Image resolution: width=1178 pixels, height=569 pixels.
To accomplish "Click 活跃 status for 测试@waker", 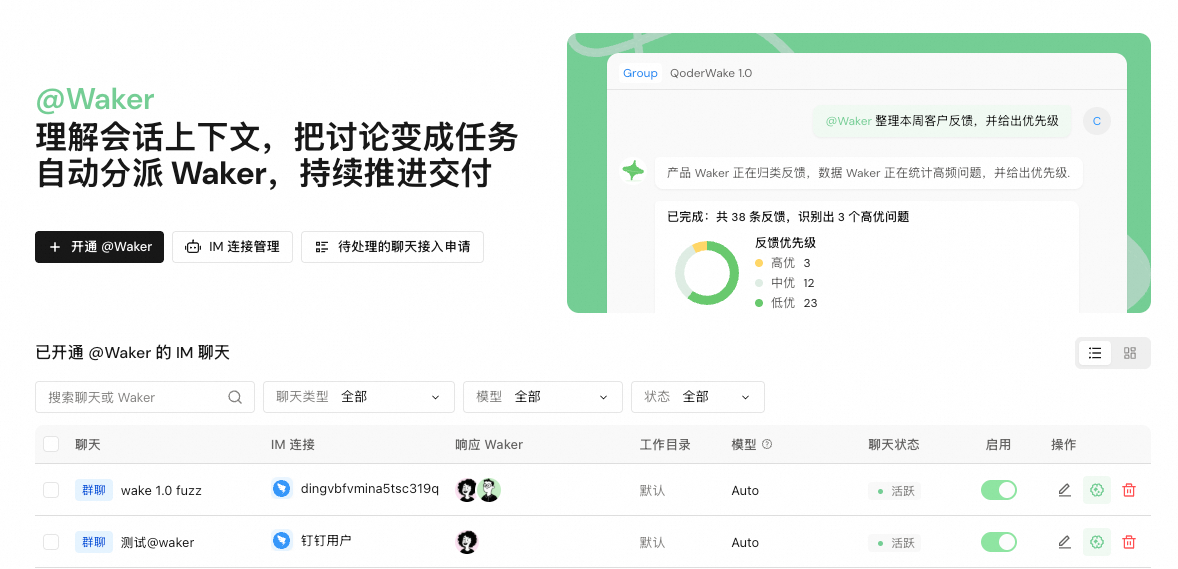I will pyautogui.click(x=895, y=543).
